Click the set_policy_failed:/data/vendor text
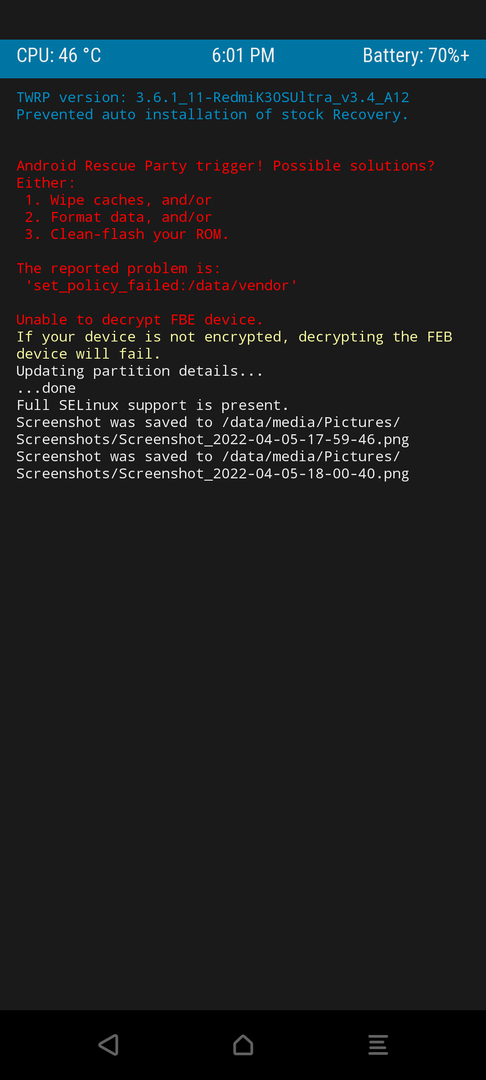The height and width of the screenshot is (1080, 486). click(x=161, y=285)
